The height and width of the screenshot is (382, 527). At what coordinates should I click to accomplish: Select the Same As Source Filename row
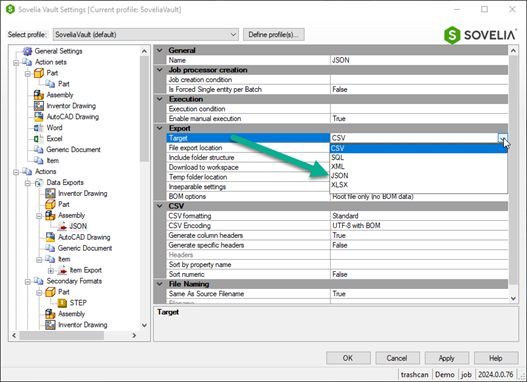click(337, 294)
